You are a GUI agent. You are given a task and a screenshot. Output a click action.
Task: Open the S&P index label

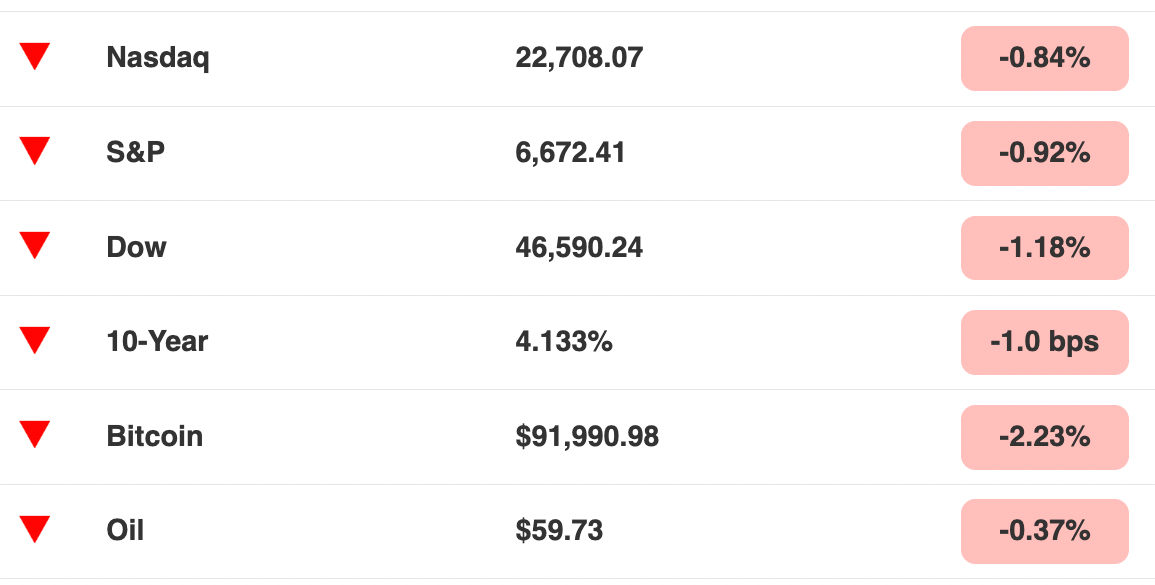(x=136, y=152)
